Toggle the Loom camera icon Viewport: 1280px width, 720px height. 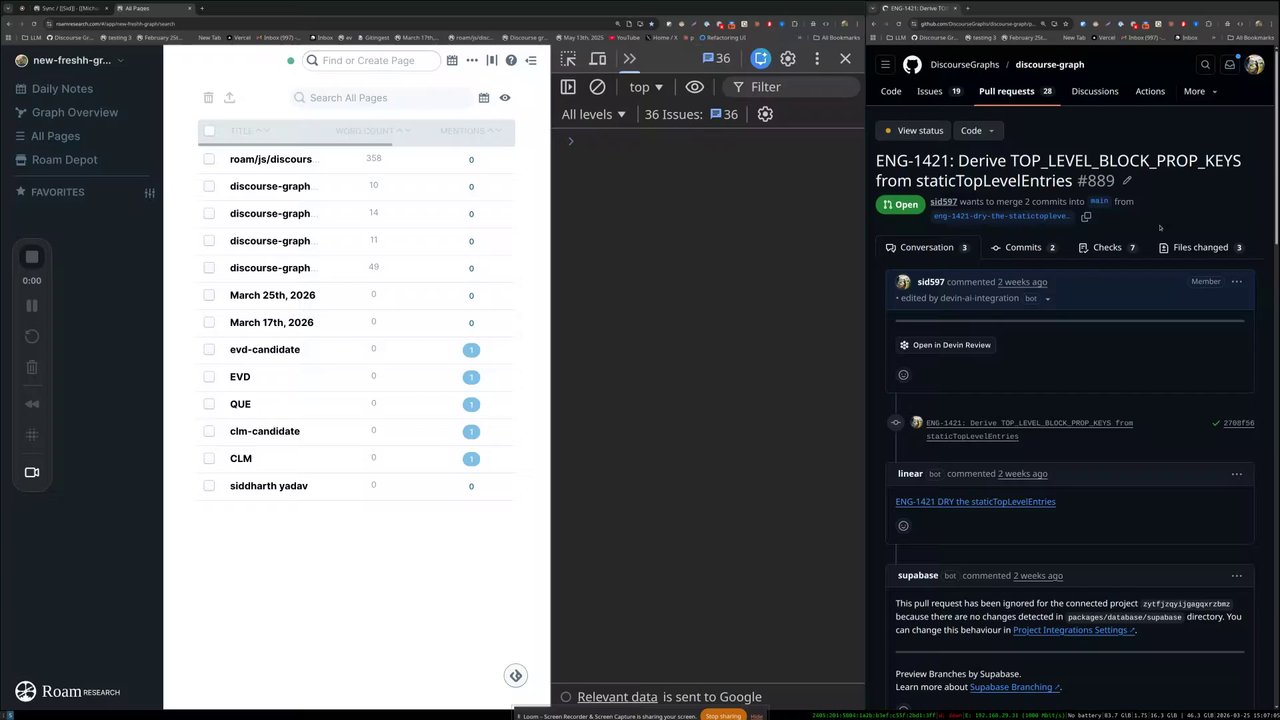pyautogui.click(x=32, y=472)
